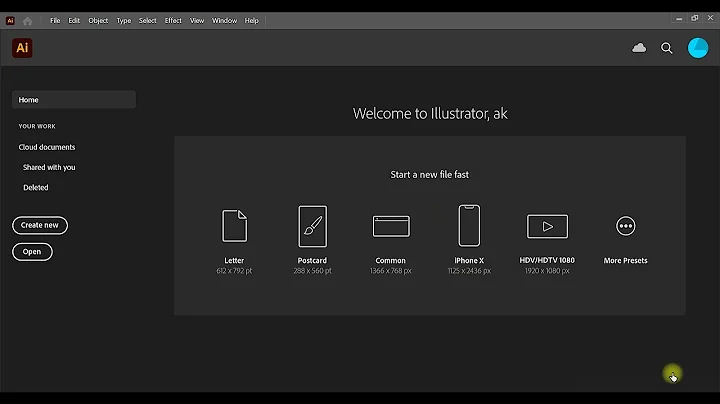Open the user profile avatar
The height and width of the screenshot is (404, 720).
(698, 48)
